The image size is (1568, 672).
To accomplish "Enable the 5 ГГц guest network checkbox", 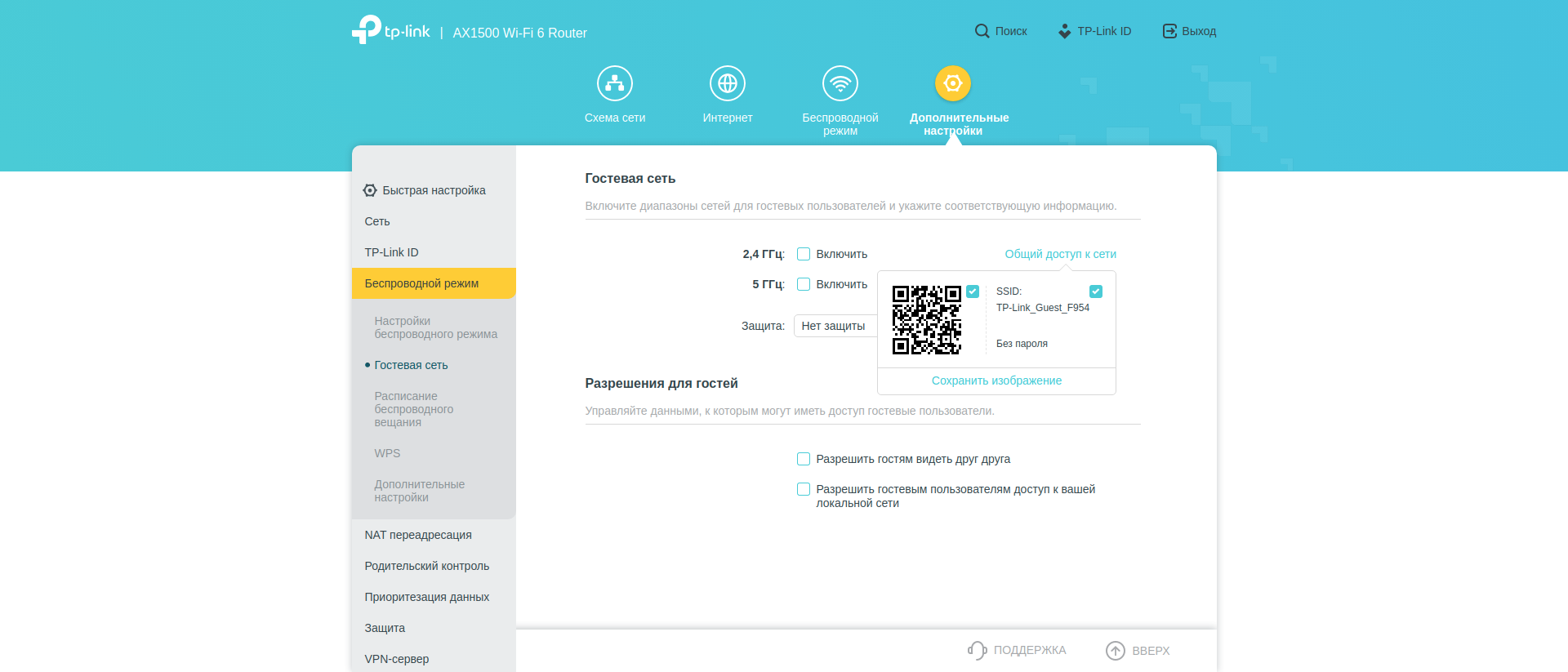I will pyautogui.click(x=804, y=284).
